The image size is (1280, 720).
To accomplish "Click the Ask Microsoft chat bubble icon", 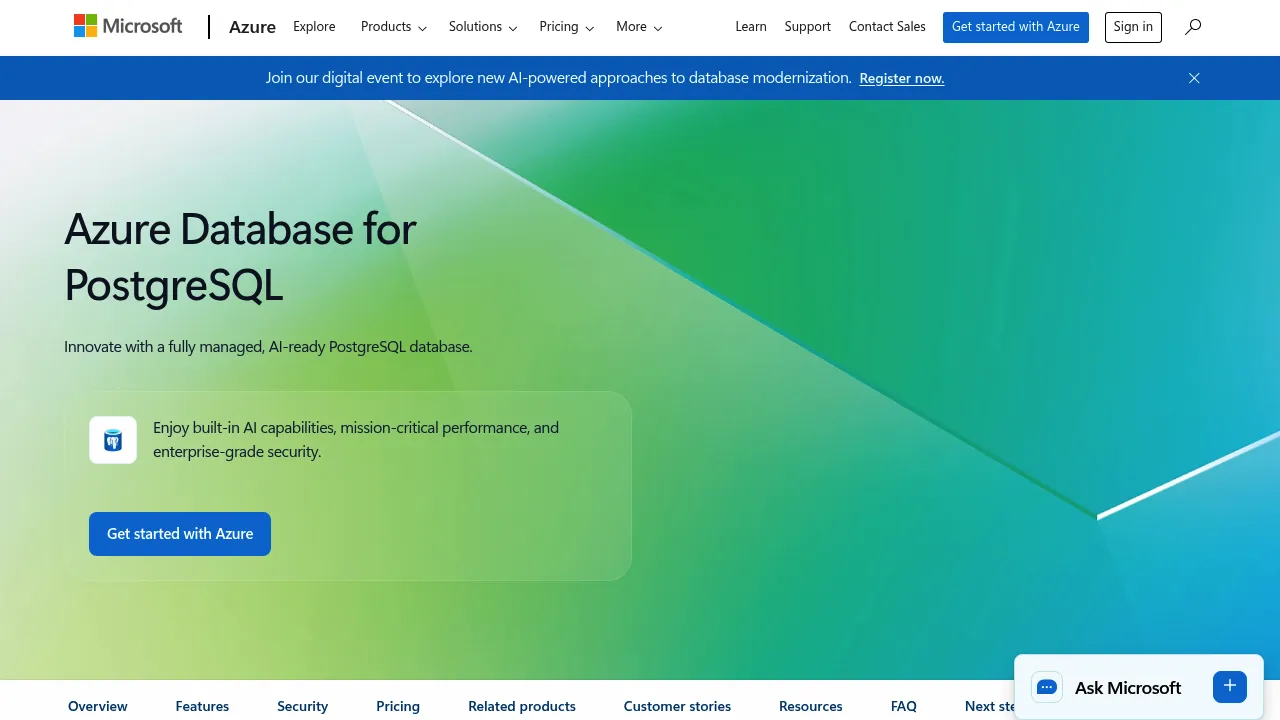I will (x=1047, y=687).
